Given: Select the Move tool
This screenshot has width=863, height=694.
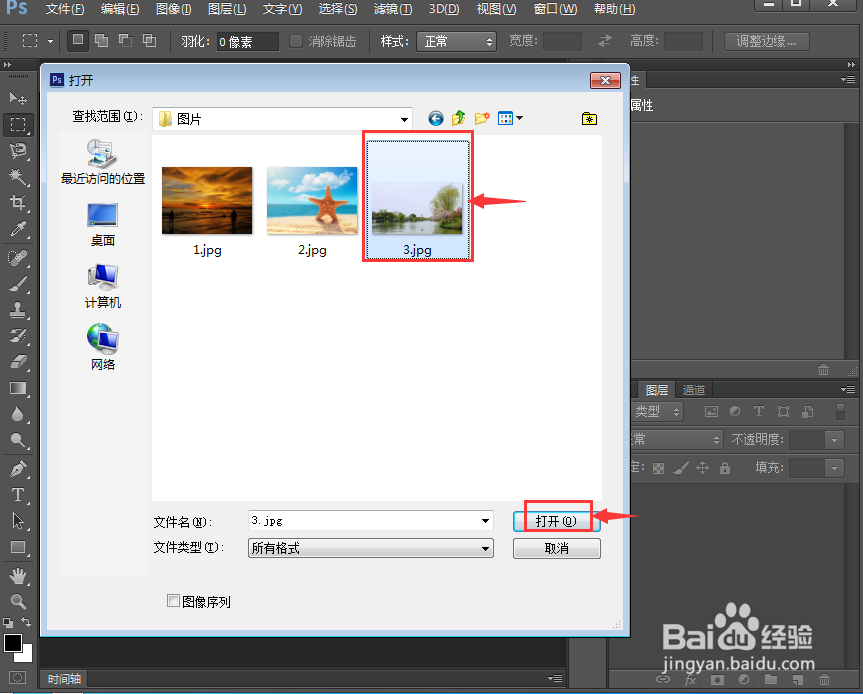Looking at the screenshot, I should click(x=18, y=98).
